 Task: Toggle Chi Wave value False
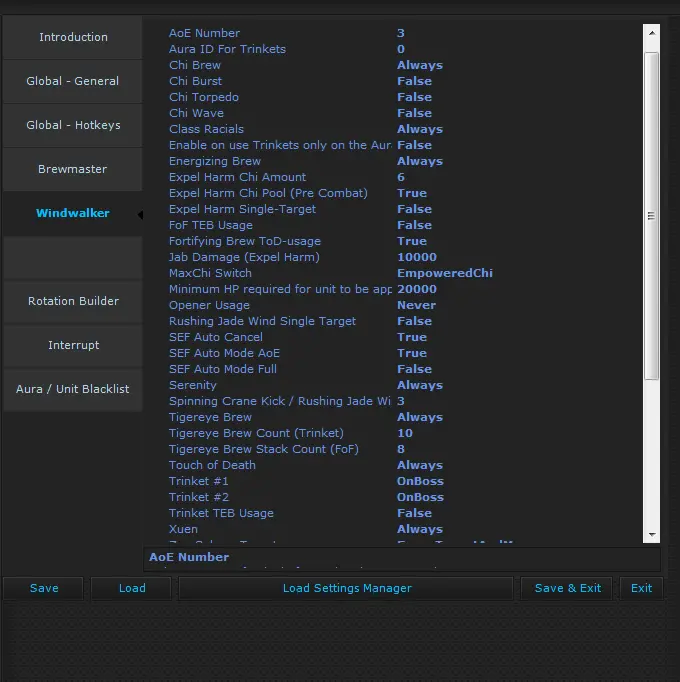coord(414,113)
